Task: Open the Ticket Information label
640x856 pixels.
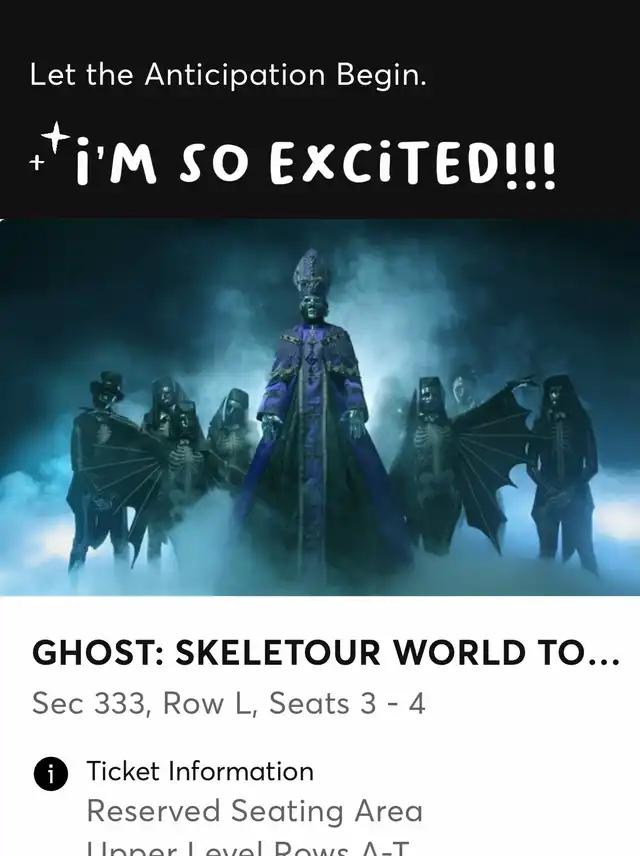Action: click(200, 772)
